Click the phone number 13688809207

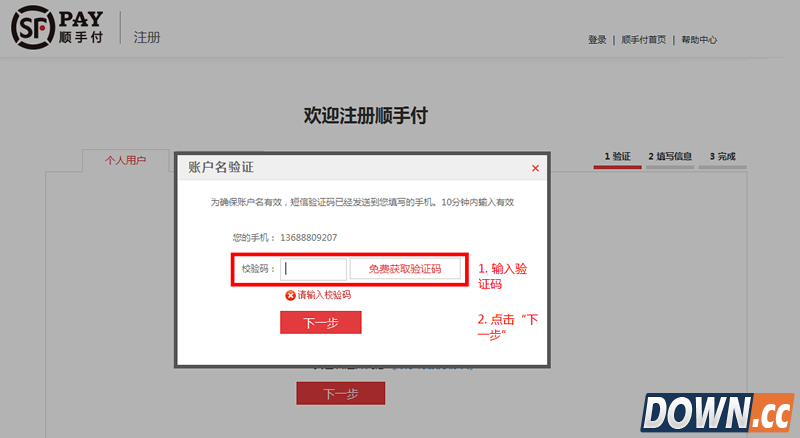coord(309,237)
